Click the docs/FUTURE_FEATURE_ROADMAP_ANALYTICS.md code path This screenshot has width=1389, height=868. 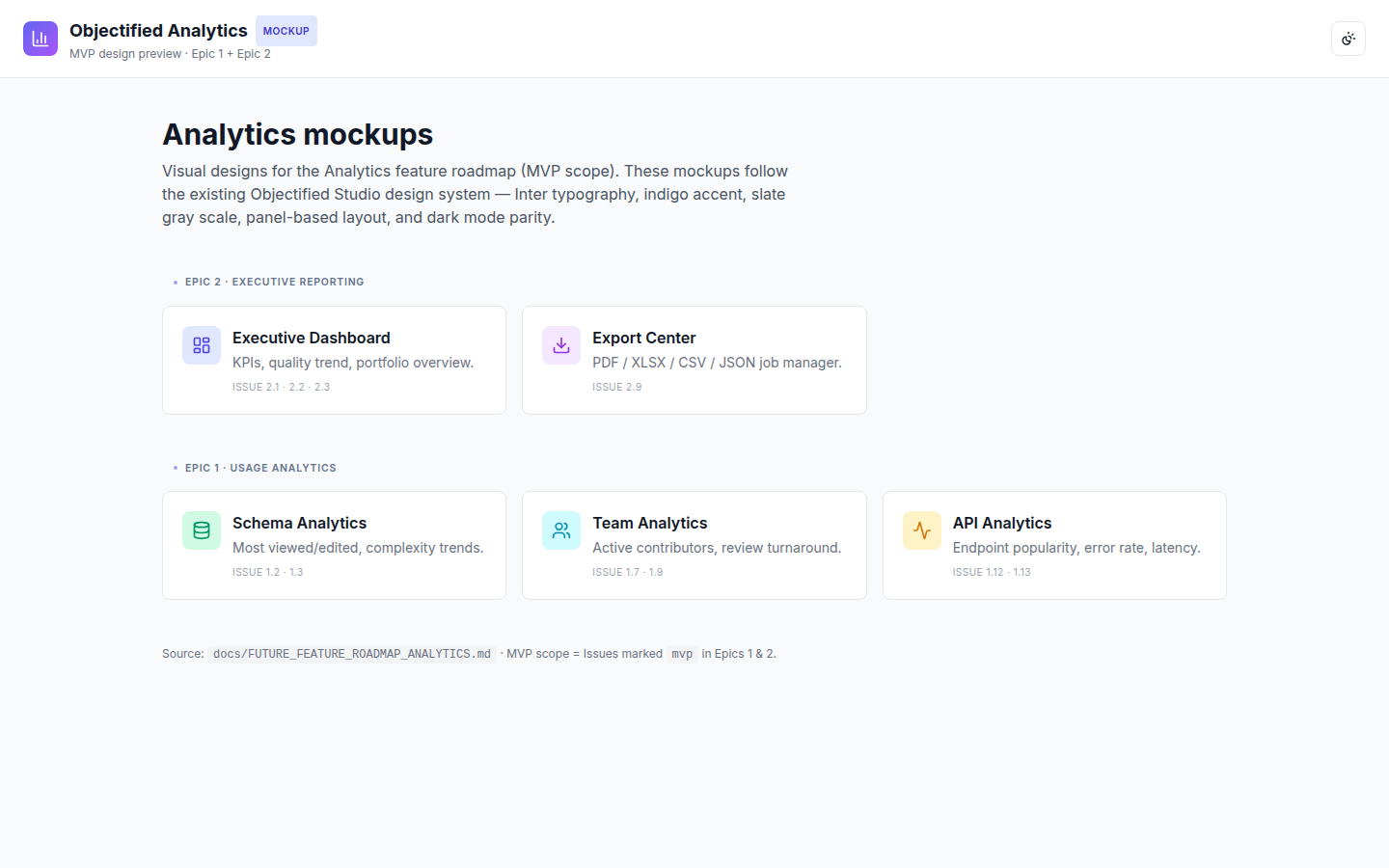coord(352,654)
